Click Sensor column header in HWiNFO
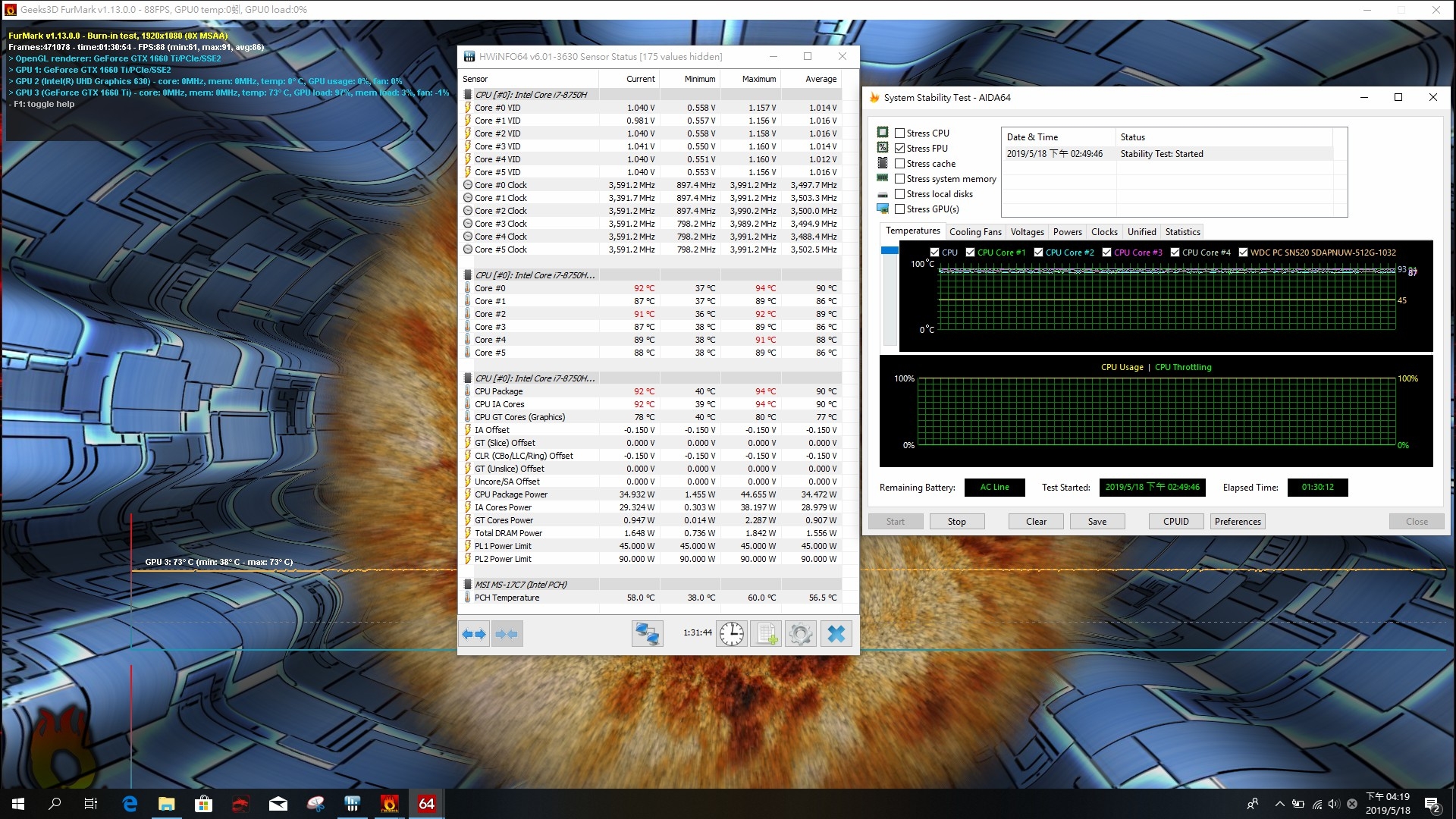This screenshot has width=1456, height=819. [529, 79]
